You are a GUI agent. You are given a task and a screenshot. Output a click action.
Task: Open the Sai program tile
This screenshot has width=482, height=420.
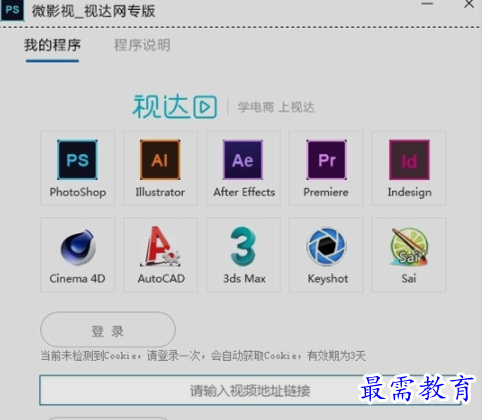pyautogui.click(x=409, y=255)
